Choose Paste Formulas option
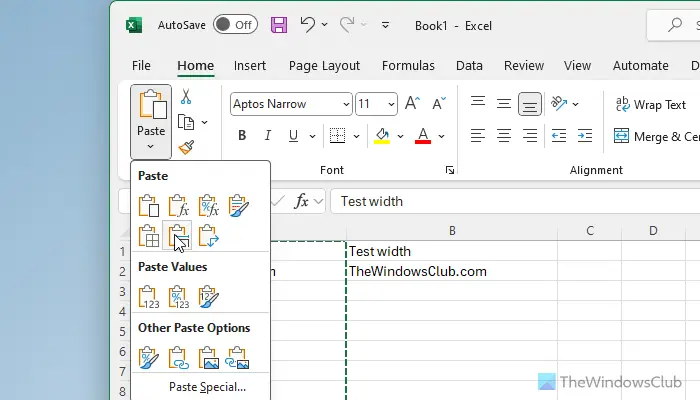The width and height of the screenshot is (700, 400). pyautogui.click(x=178, y=206)
